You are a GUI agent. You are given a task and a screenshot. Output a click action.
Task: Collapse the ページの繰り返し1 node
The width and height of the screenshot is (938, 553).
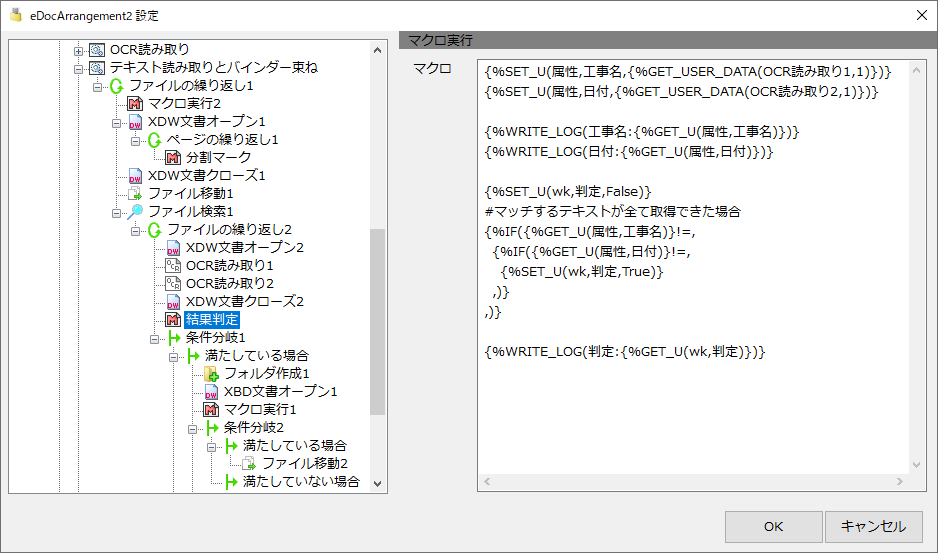136,142
